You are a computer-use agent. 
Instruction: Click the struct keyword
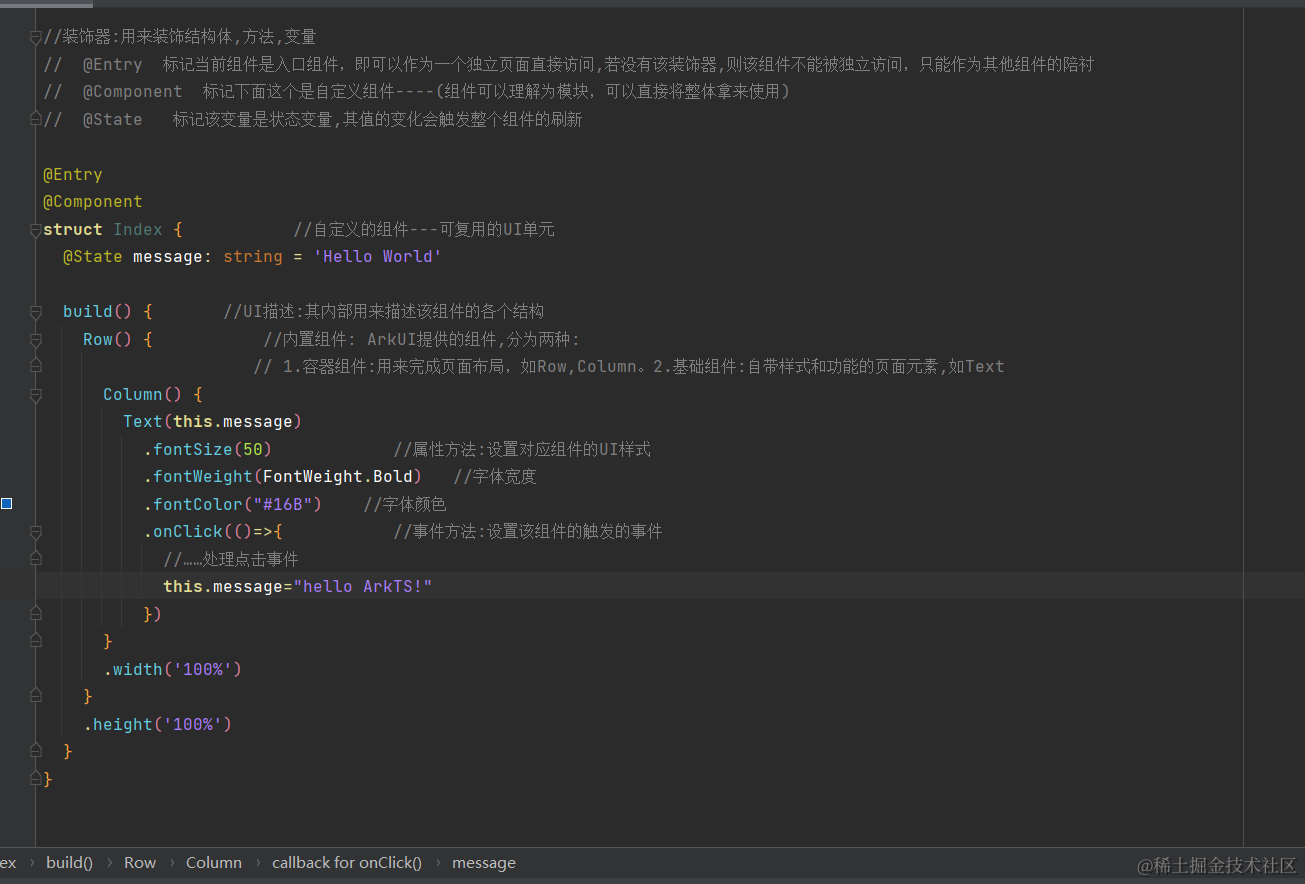coord(72,229)
